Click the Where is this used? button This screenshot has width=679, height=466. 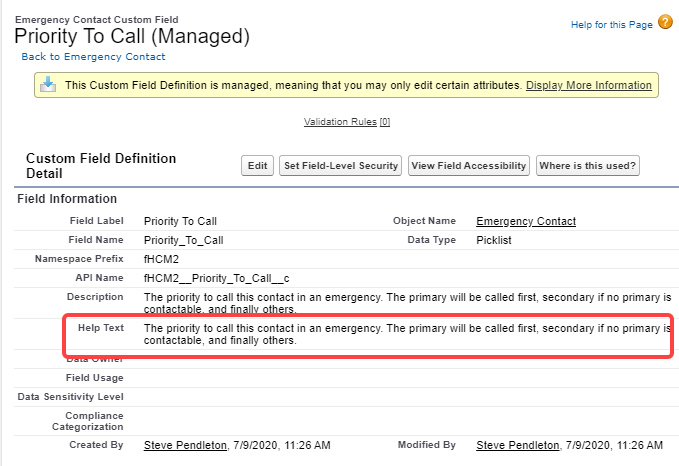tap(587, 166)
